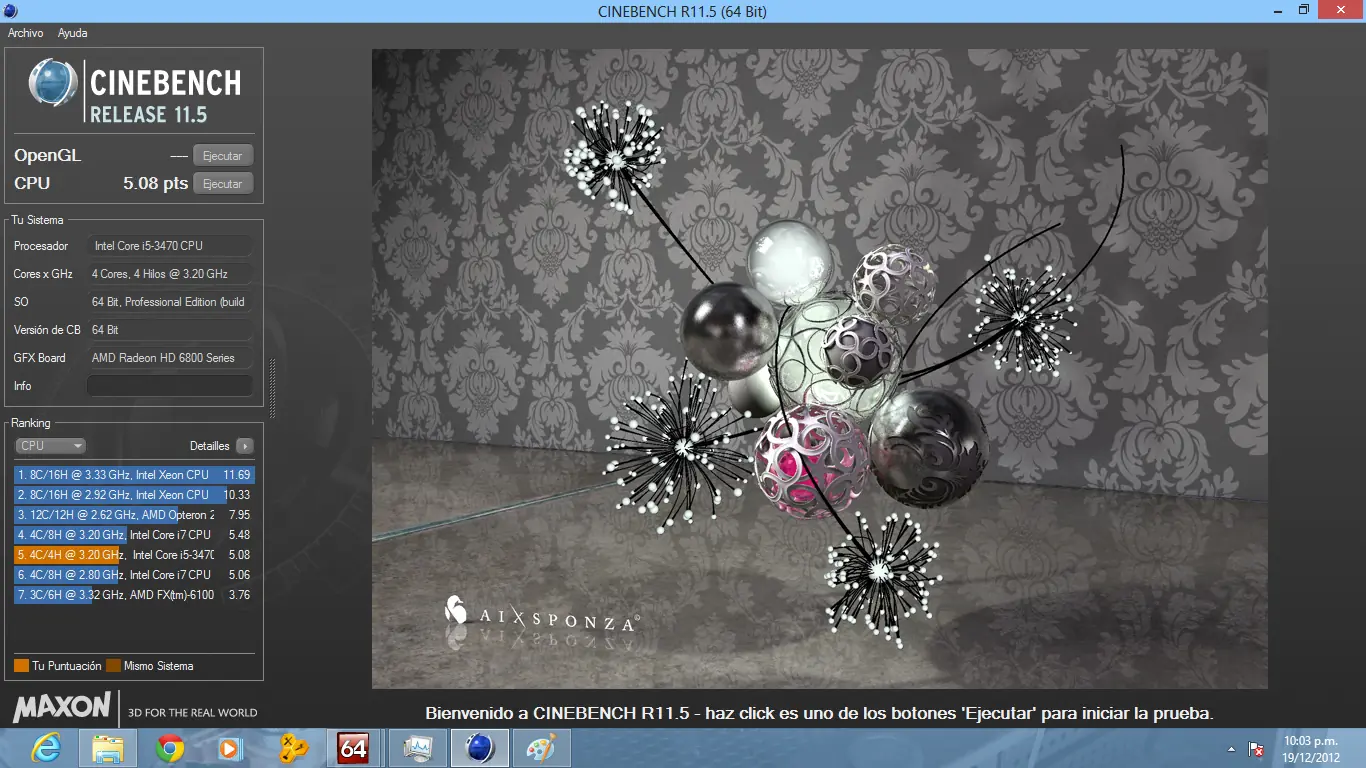Close the CINEBENCH window
This screenshot has width=1366, height=768.
pos(1341,10)
